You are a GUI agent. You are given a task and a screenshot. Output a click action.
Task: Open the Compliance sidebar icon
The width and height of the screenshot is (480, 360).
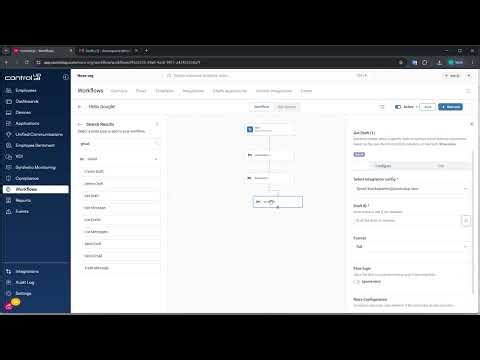click(x=9, y=178)
